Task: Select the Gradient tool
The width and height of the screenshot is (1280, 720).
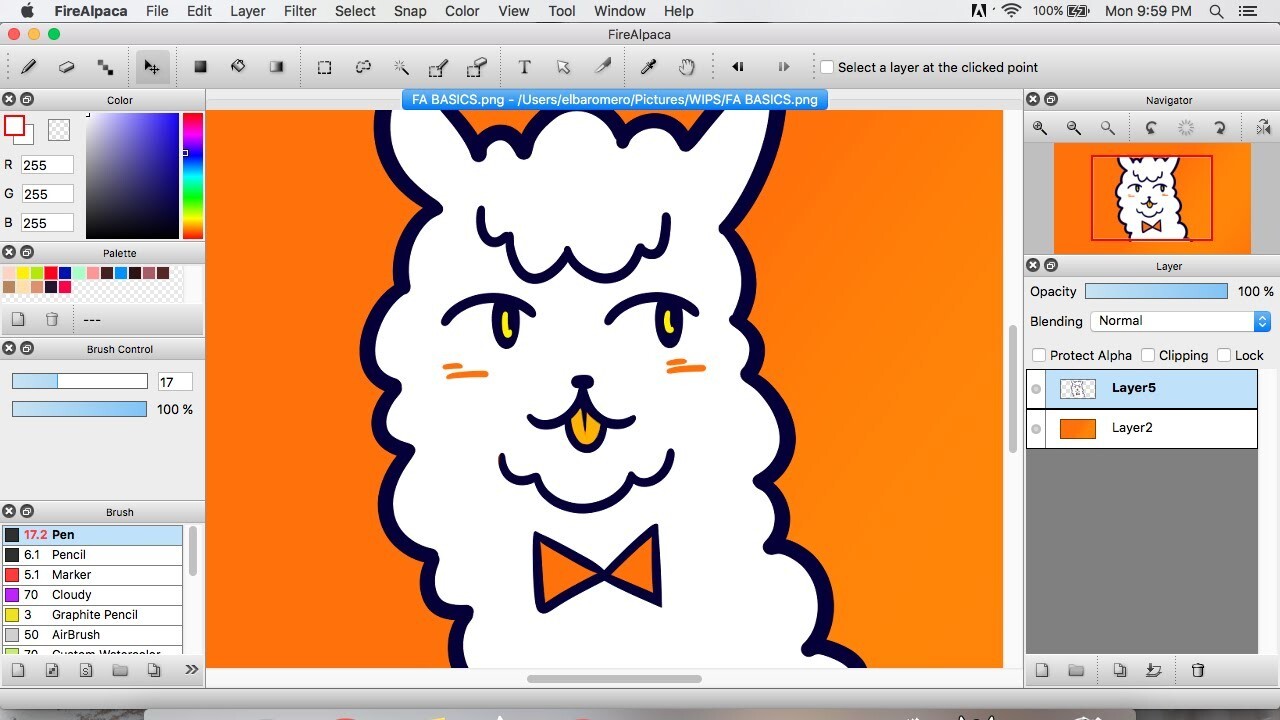Action: pos(276,67)
